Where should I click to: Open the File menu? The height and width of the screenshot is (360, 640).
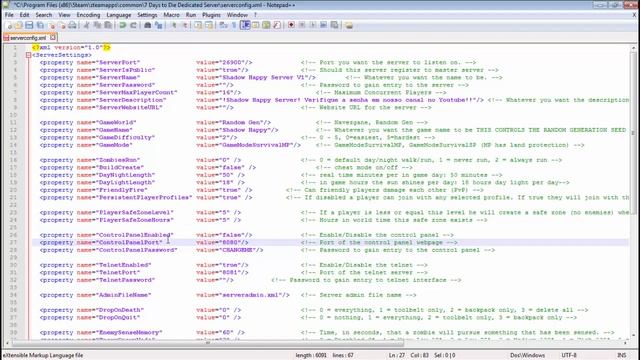9,15
